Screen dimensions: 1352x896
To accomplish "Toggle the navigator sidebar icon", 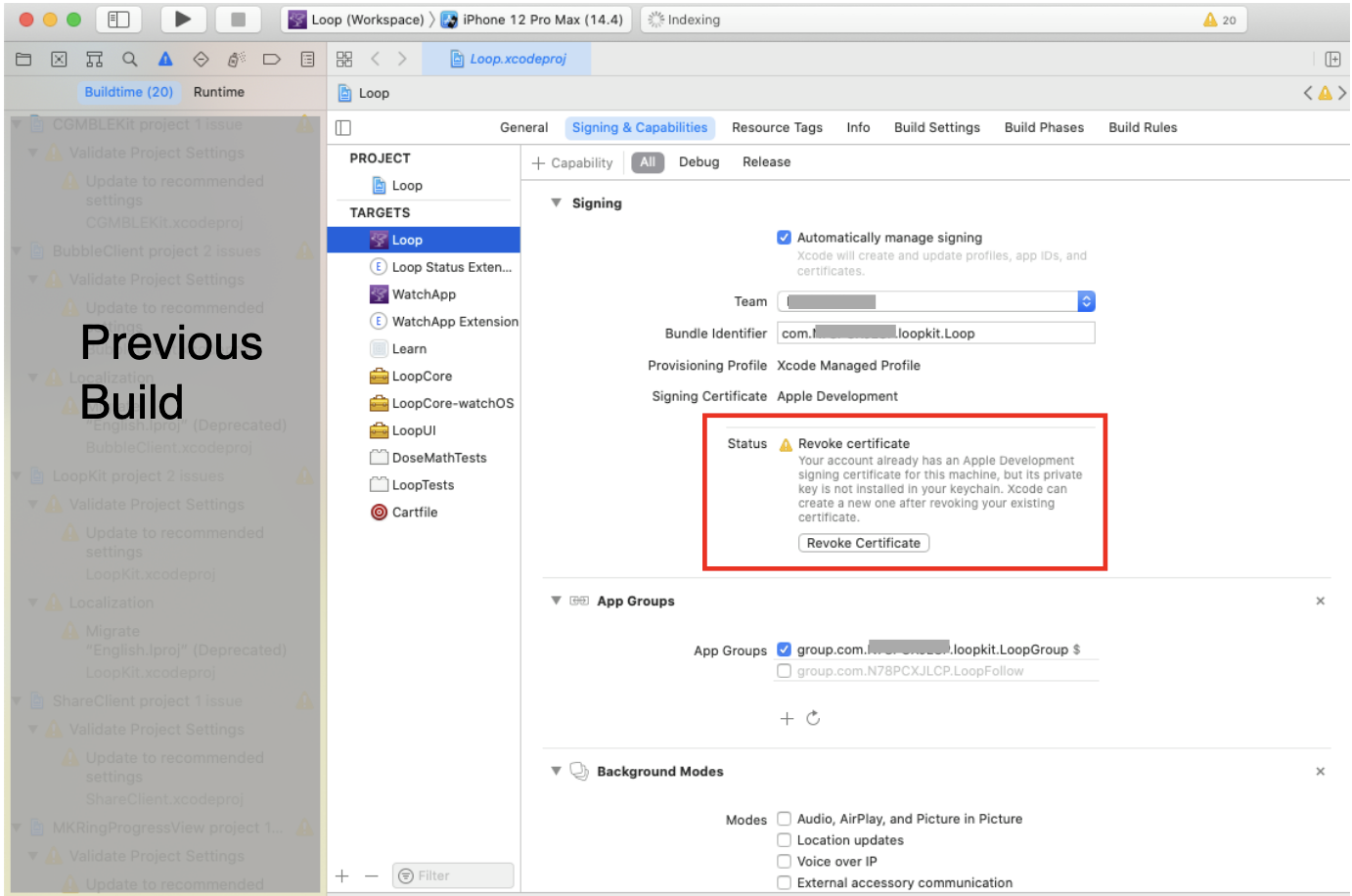I will point(118,20).
